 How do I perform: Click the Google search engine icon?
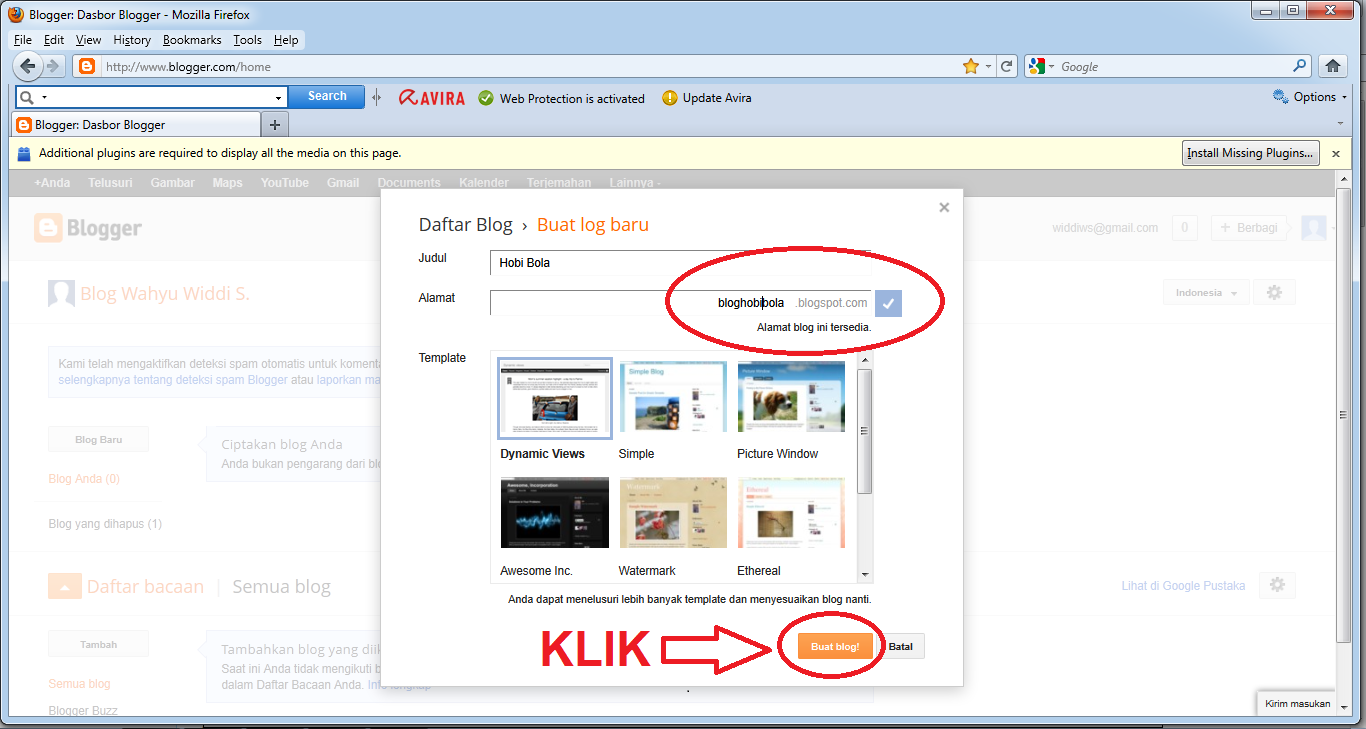click(1037, 66)
